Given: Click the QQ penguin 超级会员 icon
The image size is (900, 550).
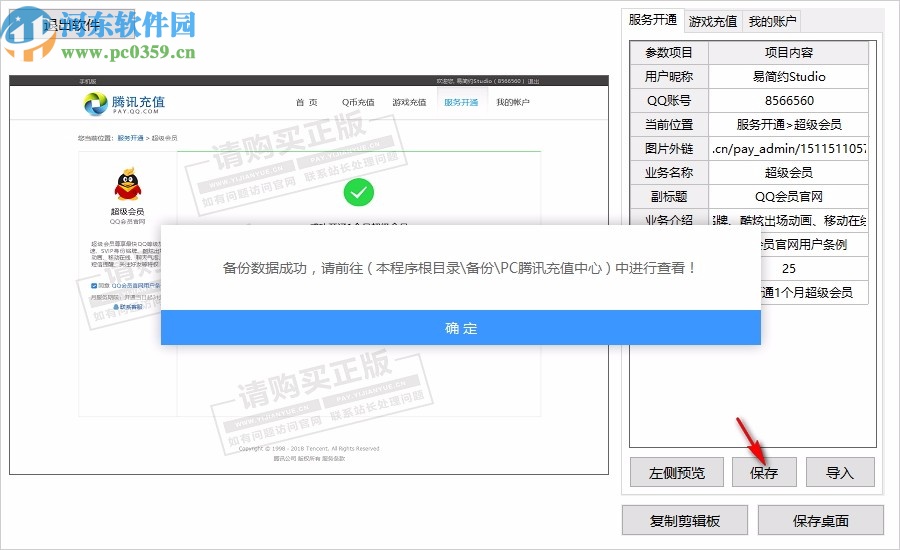Looking at the screenshot, I should tap(127, 184).
